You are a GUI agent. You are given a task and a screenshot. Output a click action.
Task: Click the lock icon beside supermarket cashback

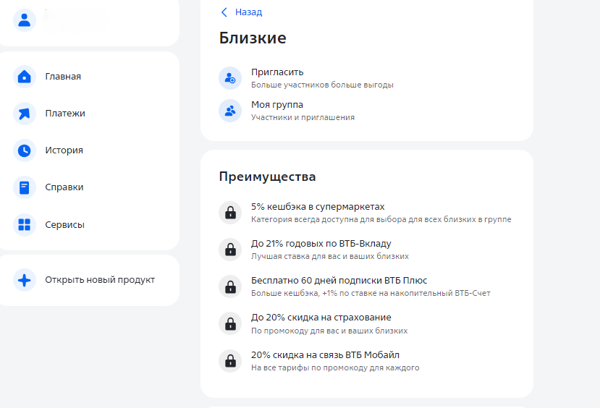click(x=231, y=212)
